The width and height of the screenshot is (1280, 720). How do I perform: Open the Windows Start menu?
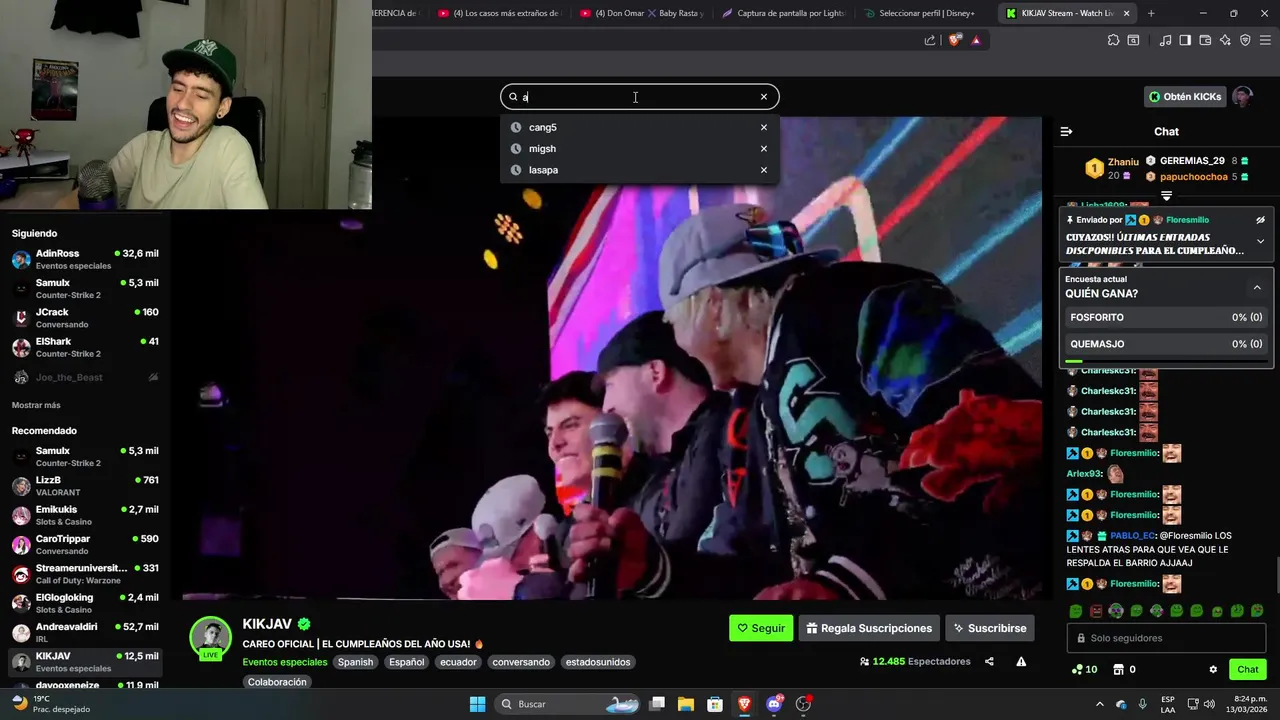pyautogui.click(x=478, y=704)
